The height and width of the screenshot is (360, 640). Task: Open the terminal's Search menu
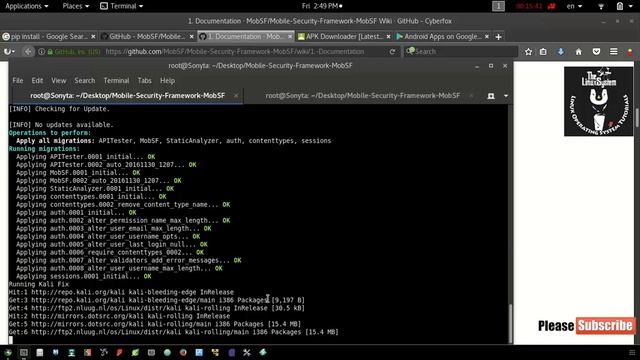coord(84,80)
